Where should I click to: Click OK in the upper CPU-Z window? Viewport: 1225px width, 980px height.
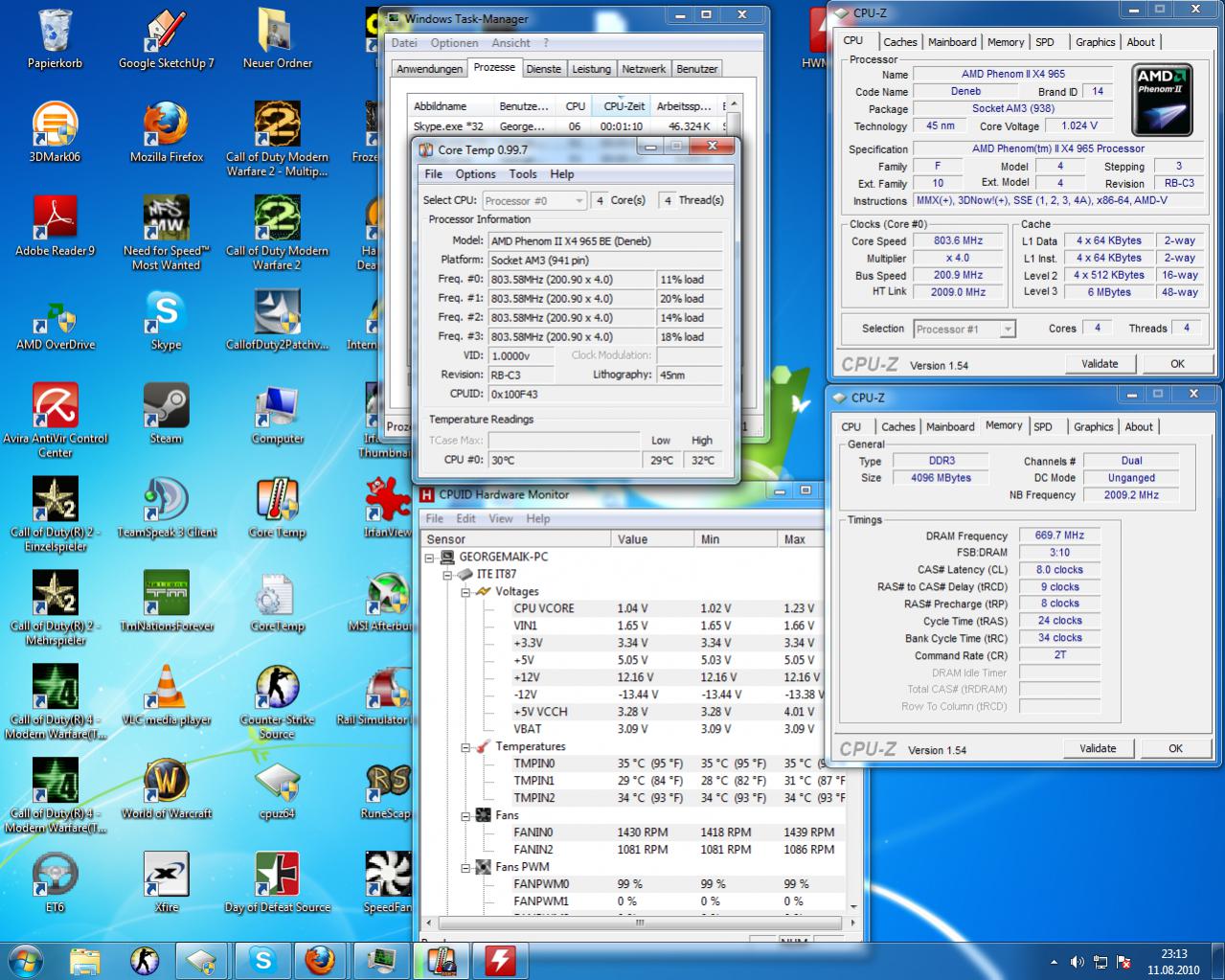click(x=1177, y=364)
